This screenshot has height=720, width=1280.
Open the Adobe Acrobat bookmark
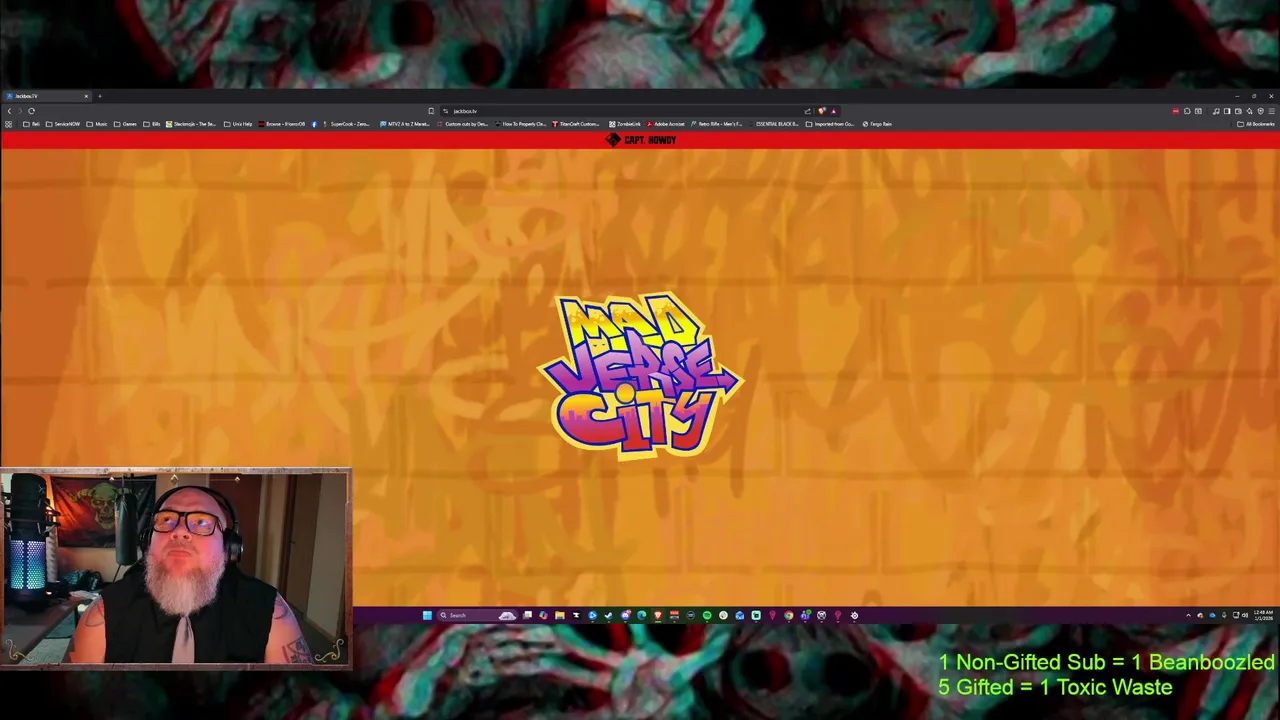coord(667,124)
